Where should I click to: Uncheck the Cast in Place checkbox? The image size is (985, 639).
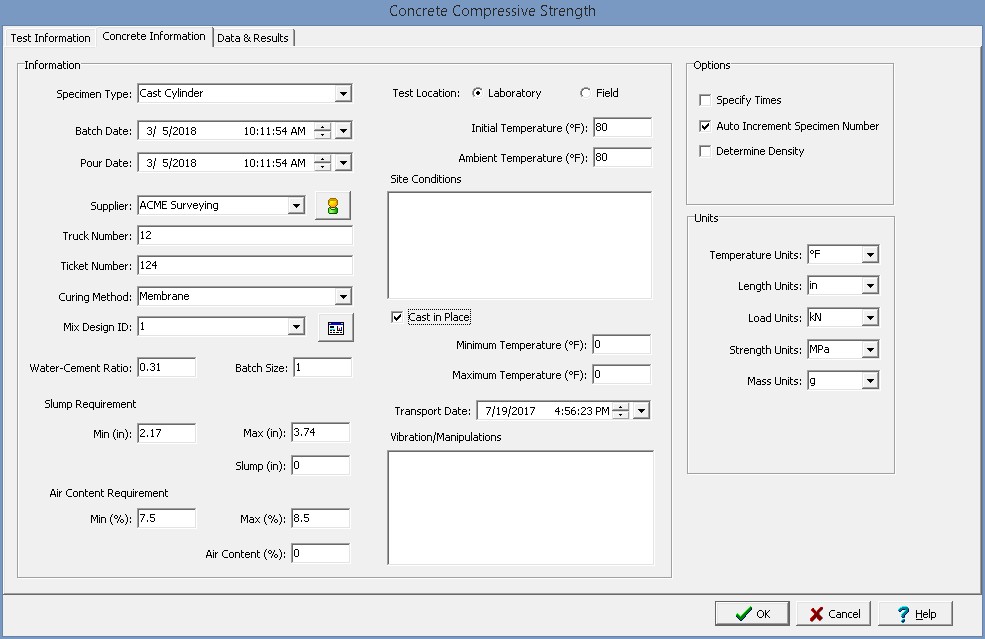[398, 317]
